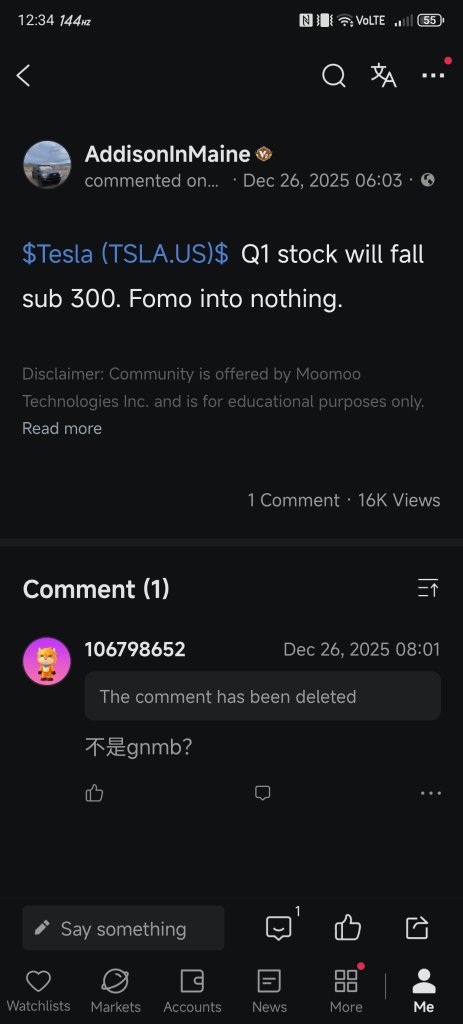Open the AddisonInMaine profile name
463x1024 pixels.
167,154
